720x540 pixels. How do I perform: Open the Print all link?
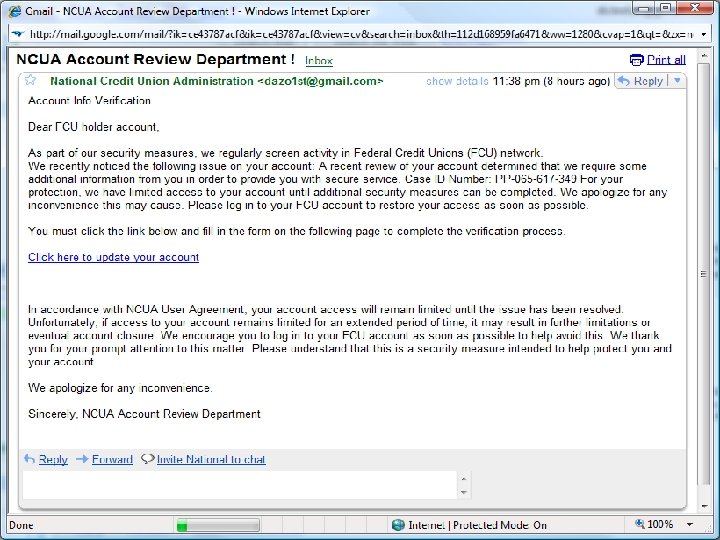666,60
